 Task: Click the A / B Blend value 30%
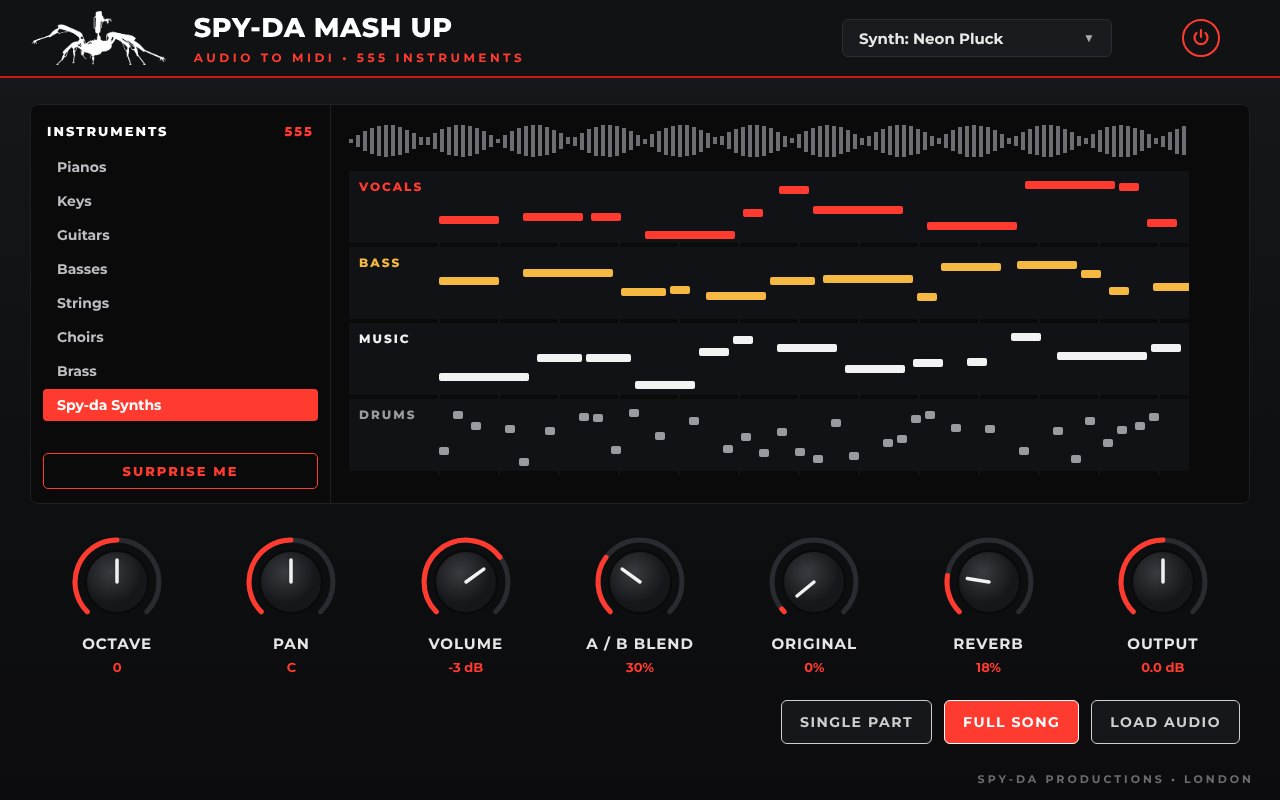click(640, 668)
